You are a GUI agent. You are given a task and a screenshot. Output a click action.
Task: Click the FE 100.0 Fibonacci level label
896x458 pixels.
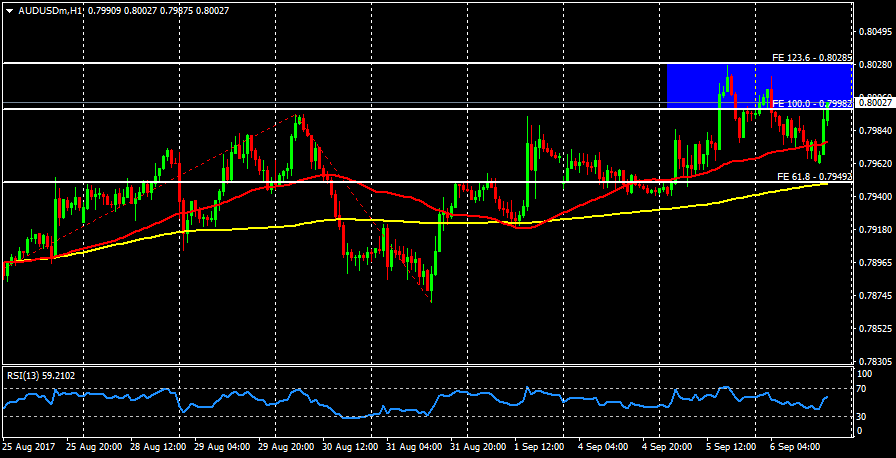(x=811, y=103)
